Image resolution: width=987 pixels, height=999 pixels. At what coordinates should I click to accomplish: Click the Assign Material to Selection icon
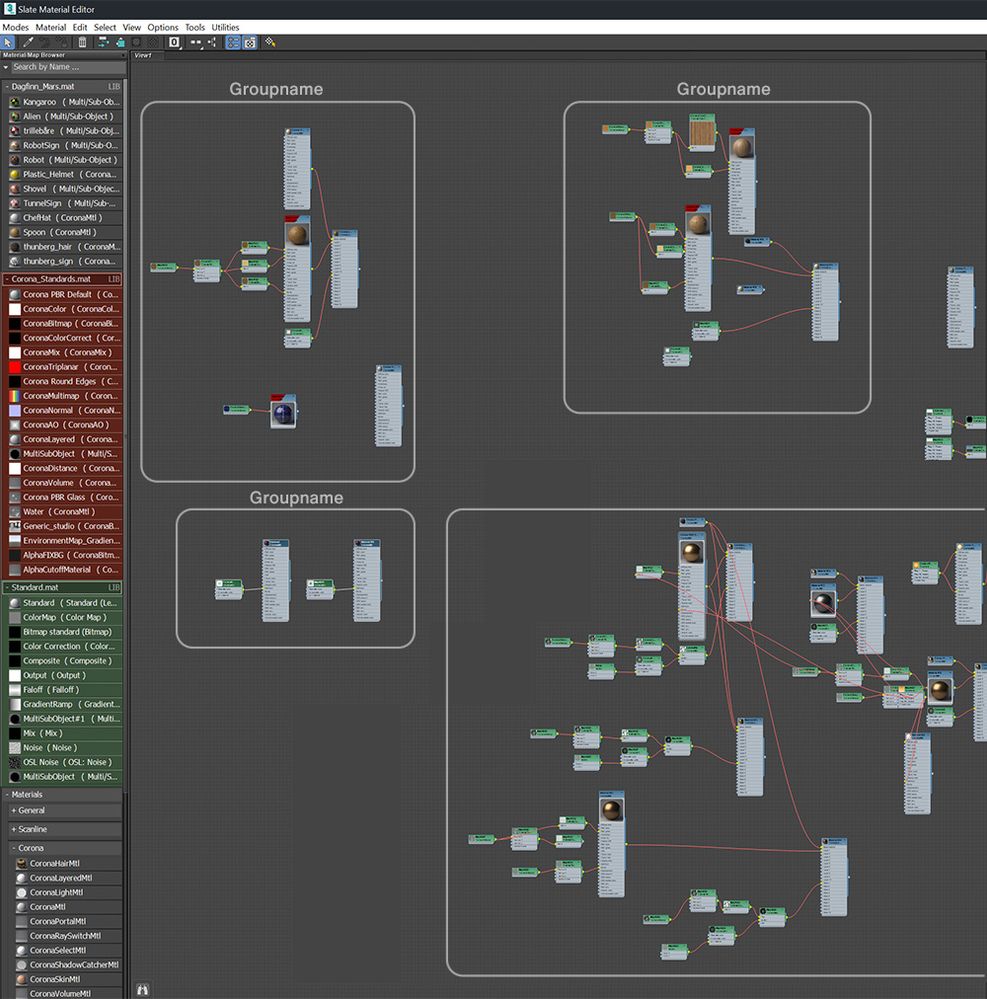point(102,42)
